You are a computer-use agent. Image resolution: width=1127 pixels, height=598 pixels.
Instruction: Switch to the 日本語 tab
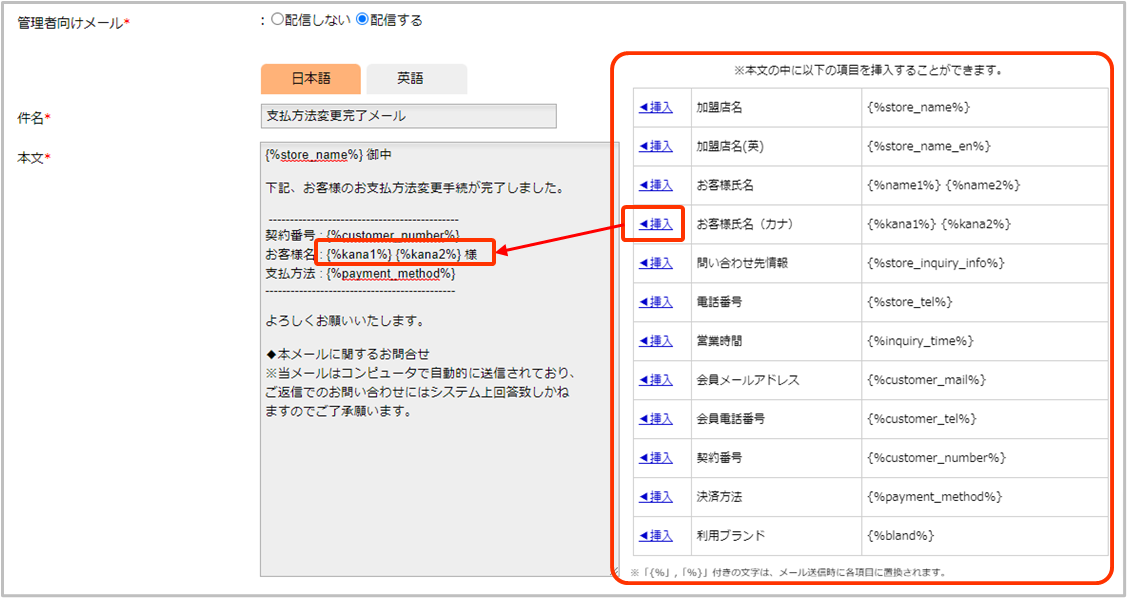310,79
